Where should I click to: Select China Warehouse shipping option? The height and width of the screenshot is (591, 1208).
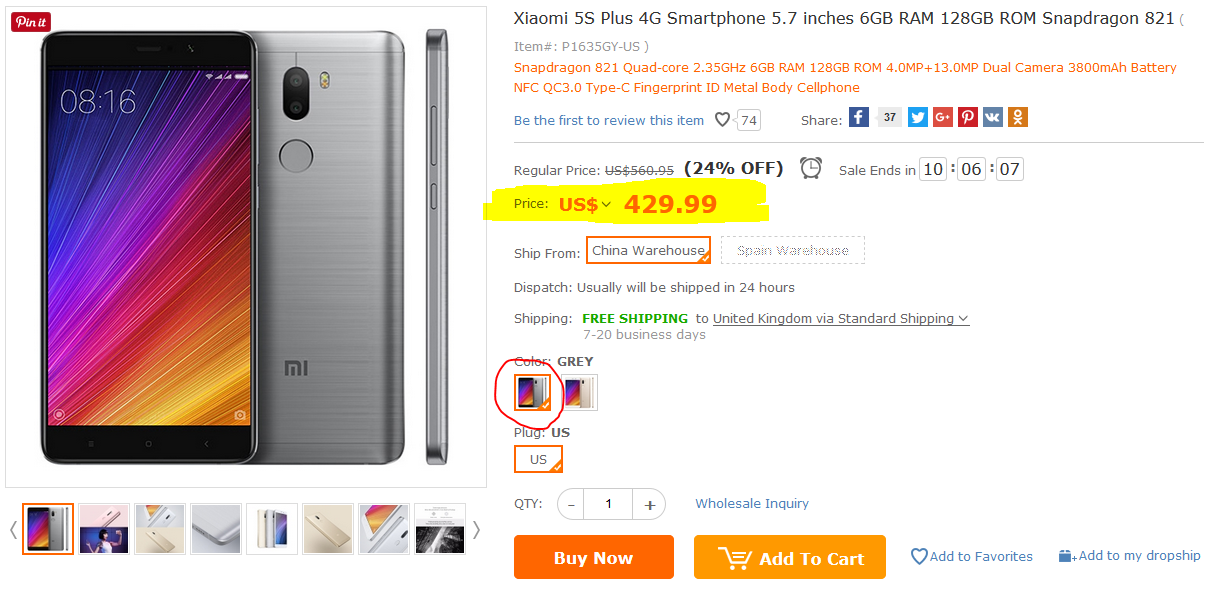click(x=648, y=250)
